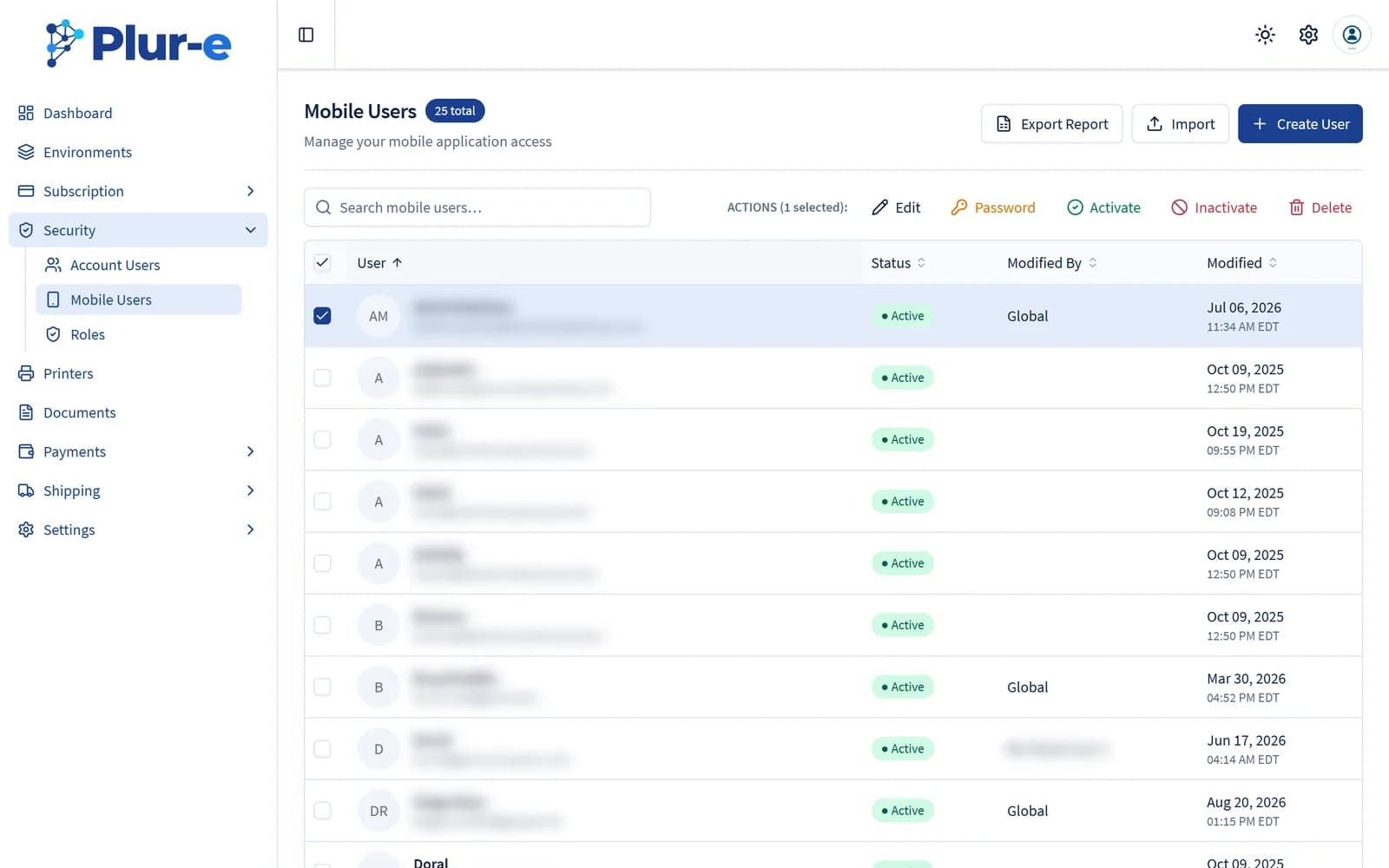Viewport: 1389px width, 868px height.
Task: Click the search magnifier icon
Action: (323, 207)
